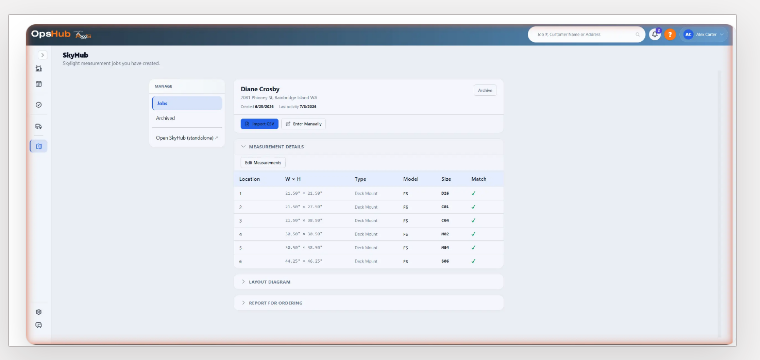This screenshot has width=760, height=360.
Task: Open the truck icon in the sidebar
Action: click(x=39, y=126)
